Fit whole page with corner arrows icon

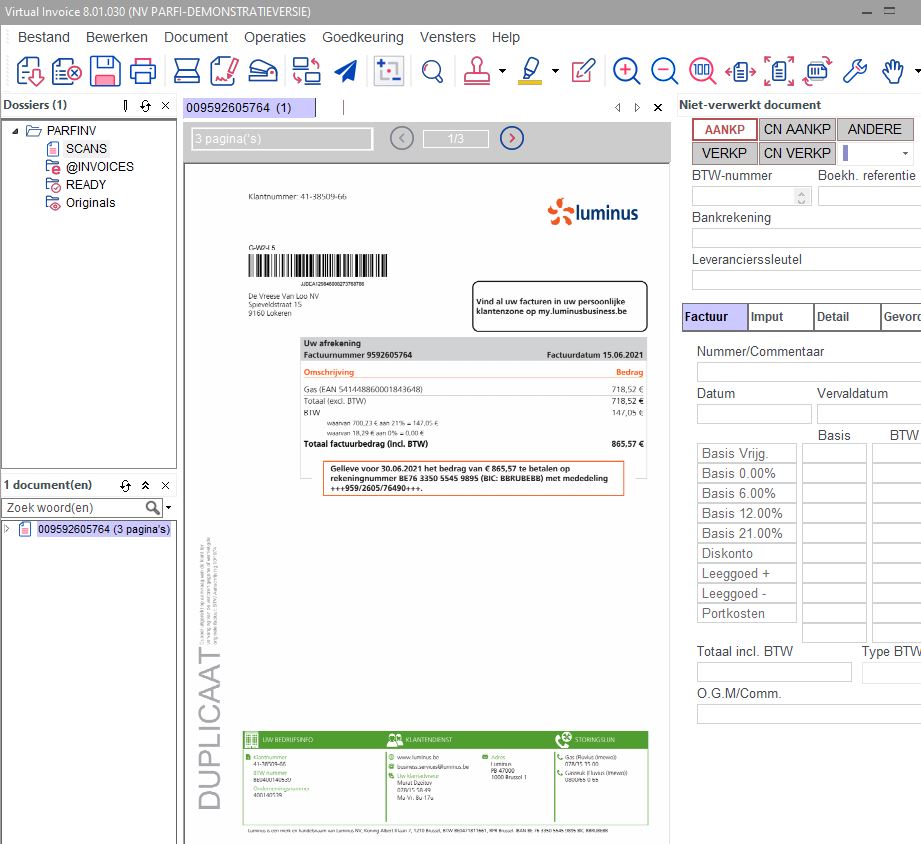pos(779,71)
